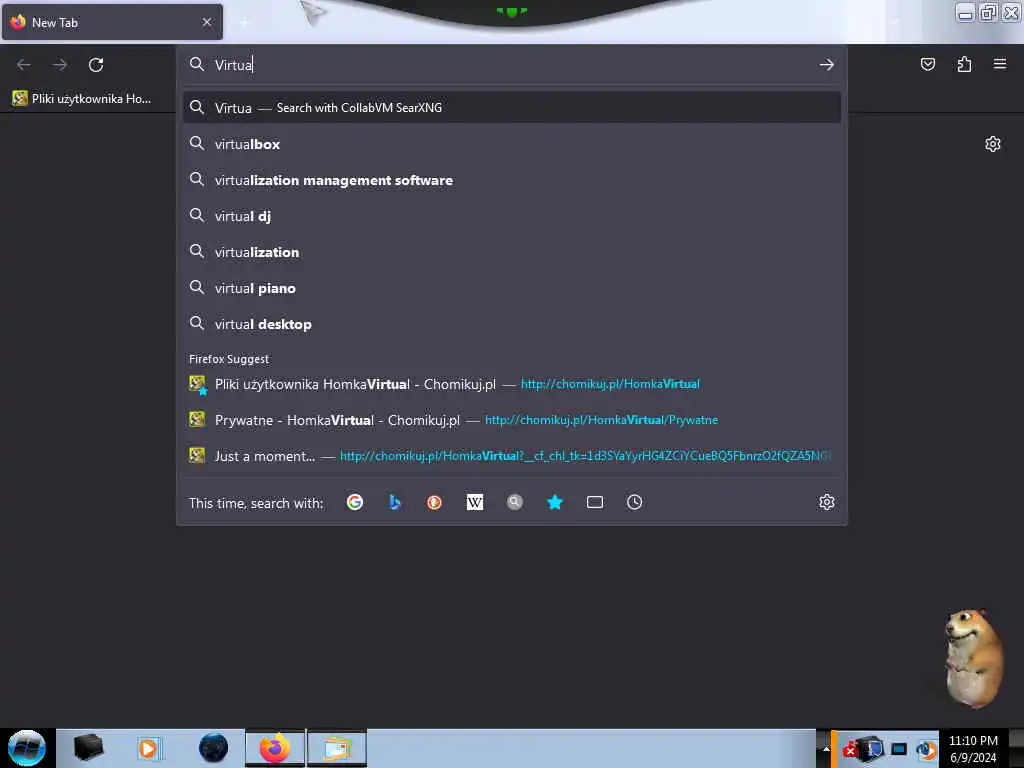
Task: Close the New Tab tab
Action: pyautogui.click(x=207, y=22)
